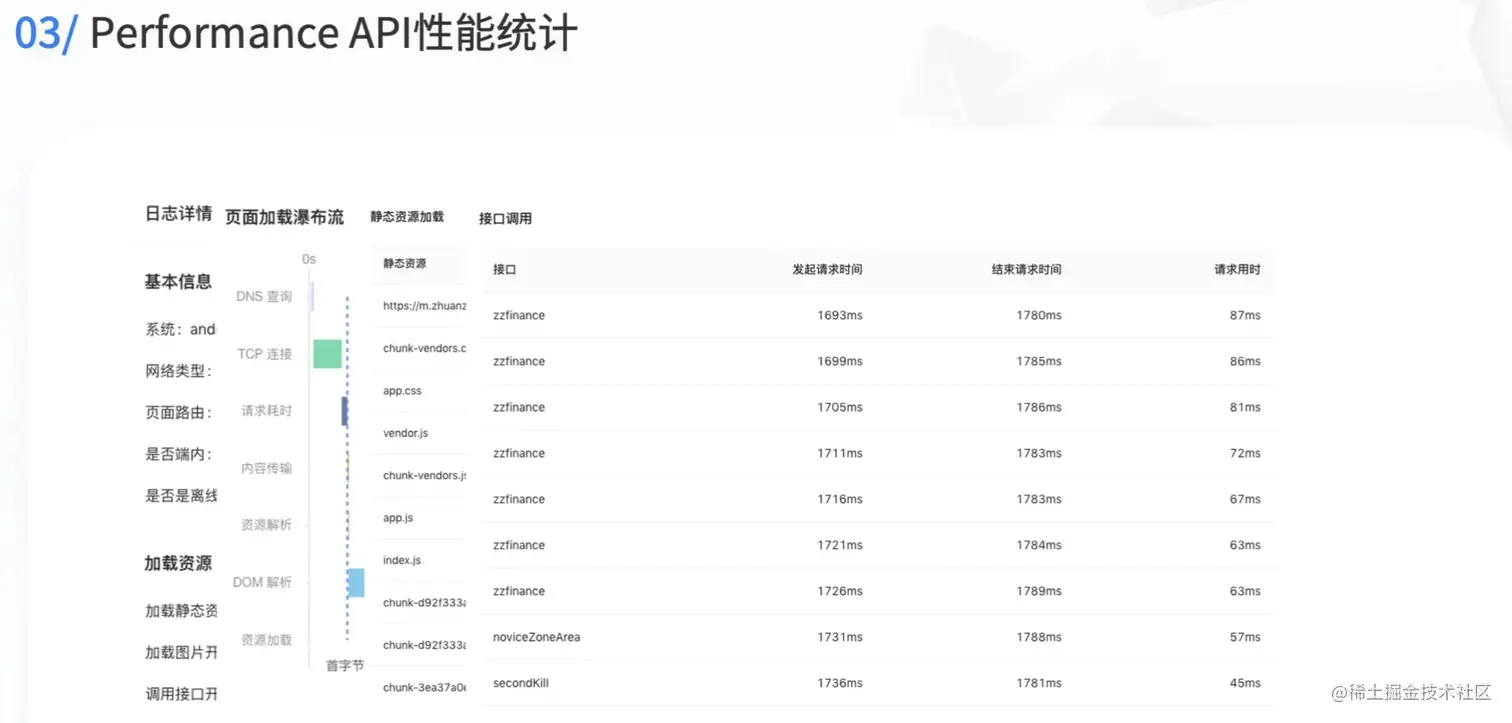Click the 1780ms end time cell

[1038, 315]
